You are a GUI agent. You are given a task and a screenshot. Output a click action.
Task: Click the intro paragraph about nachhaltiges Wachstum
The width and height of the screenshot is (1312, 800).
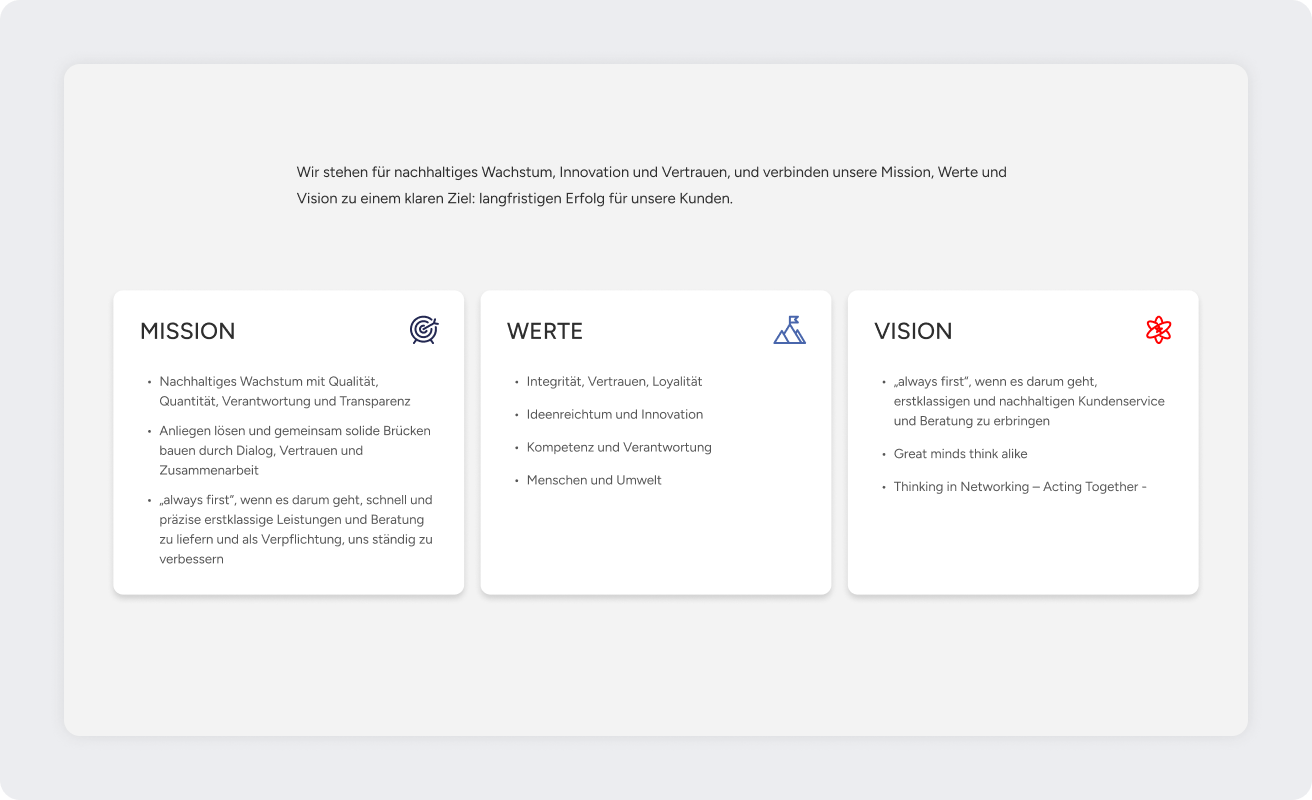pyautogui.click(x=651, y=185)
